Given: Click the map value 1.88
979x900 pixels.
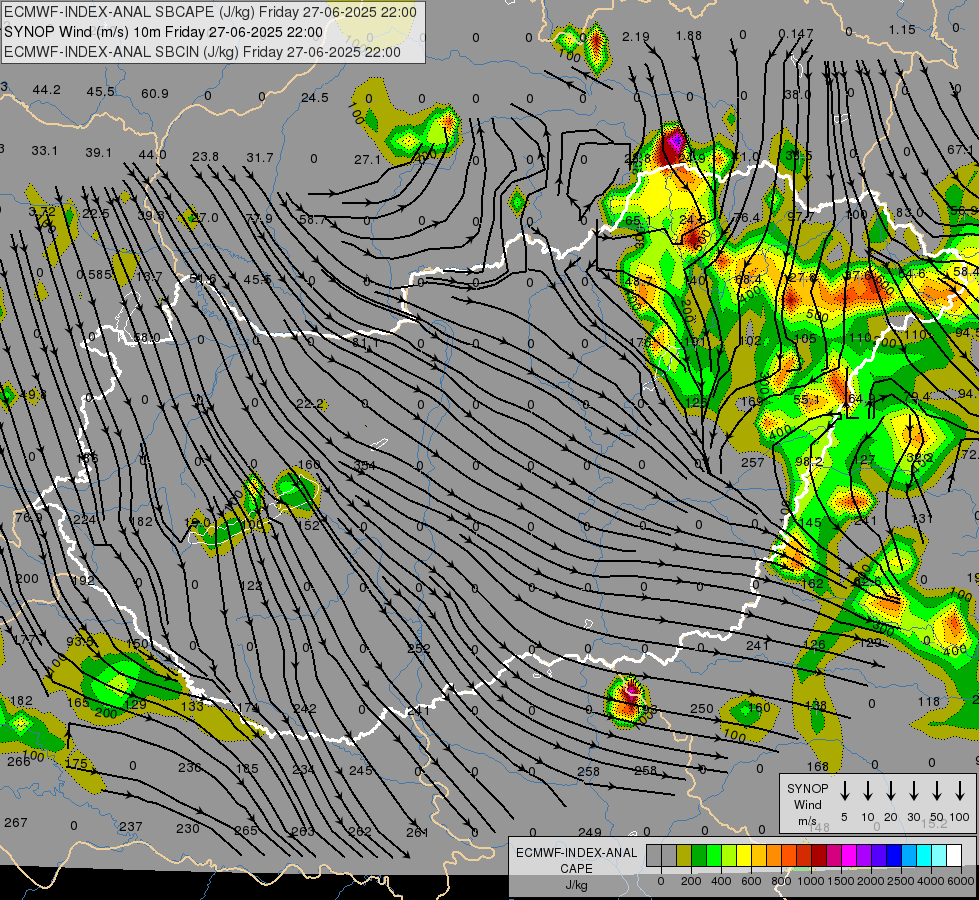Looking at the screenshot, I should click(x=689, y=36).
